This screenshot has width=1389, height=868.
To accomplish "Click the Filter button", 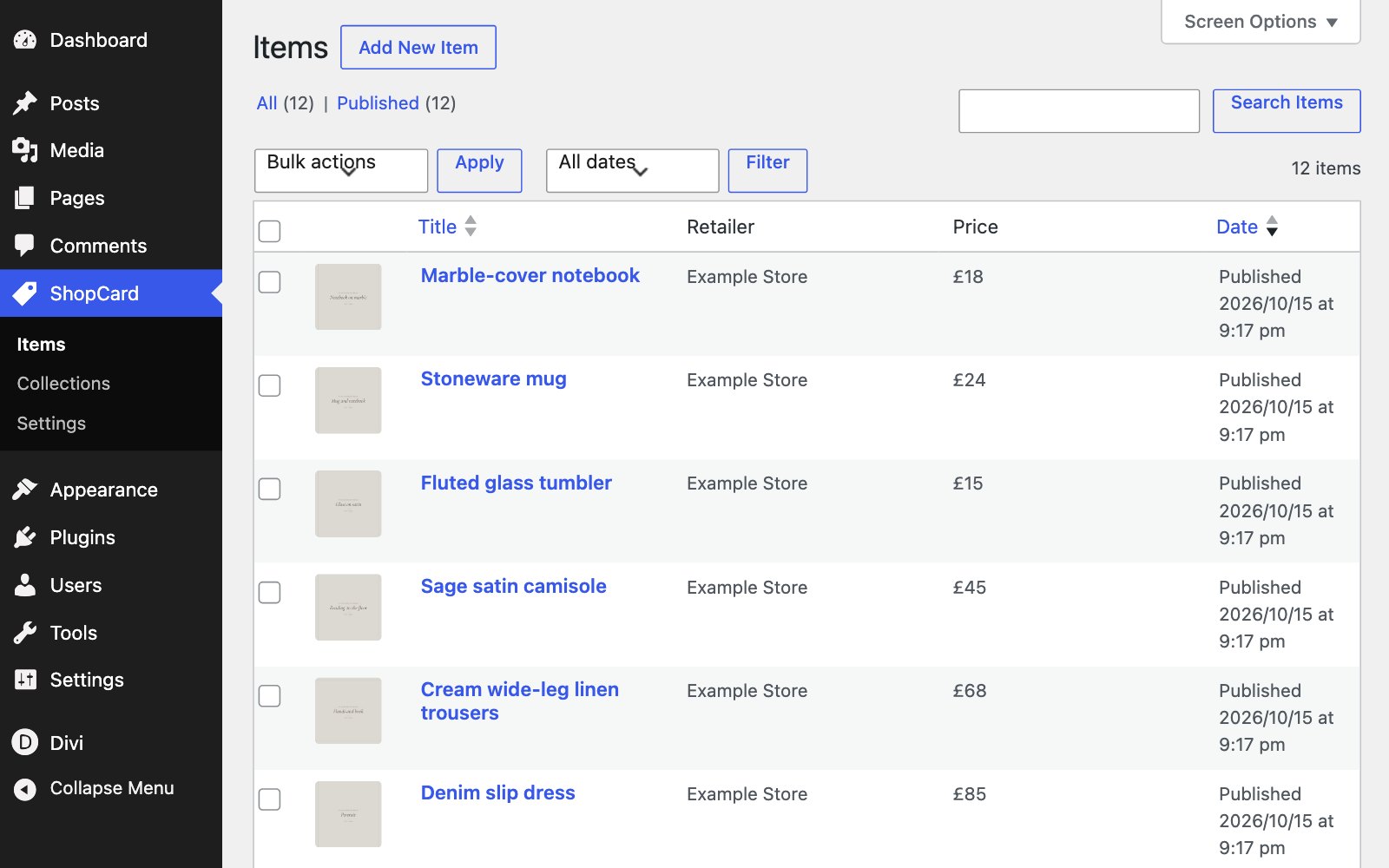I will [767, 170].
